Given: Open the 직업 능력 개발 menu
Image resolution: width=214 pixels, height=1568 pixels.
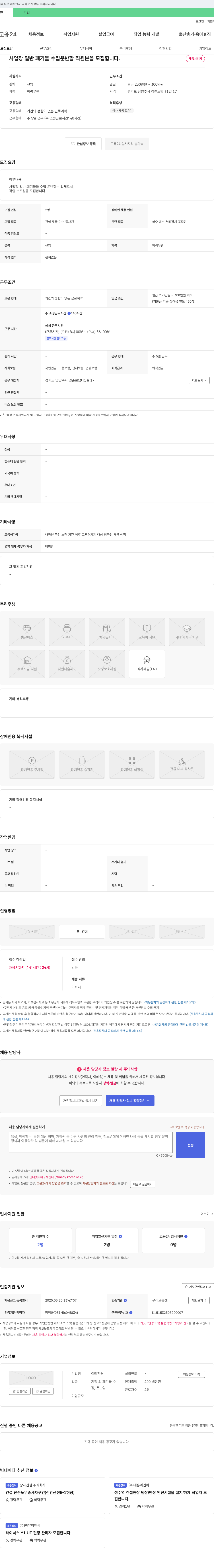Looking at the screenshot, I should (146, 35).
